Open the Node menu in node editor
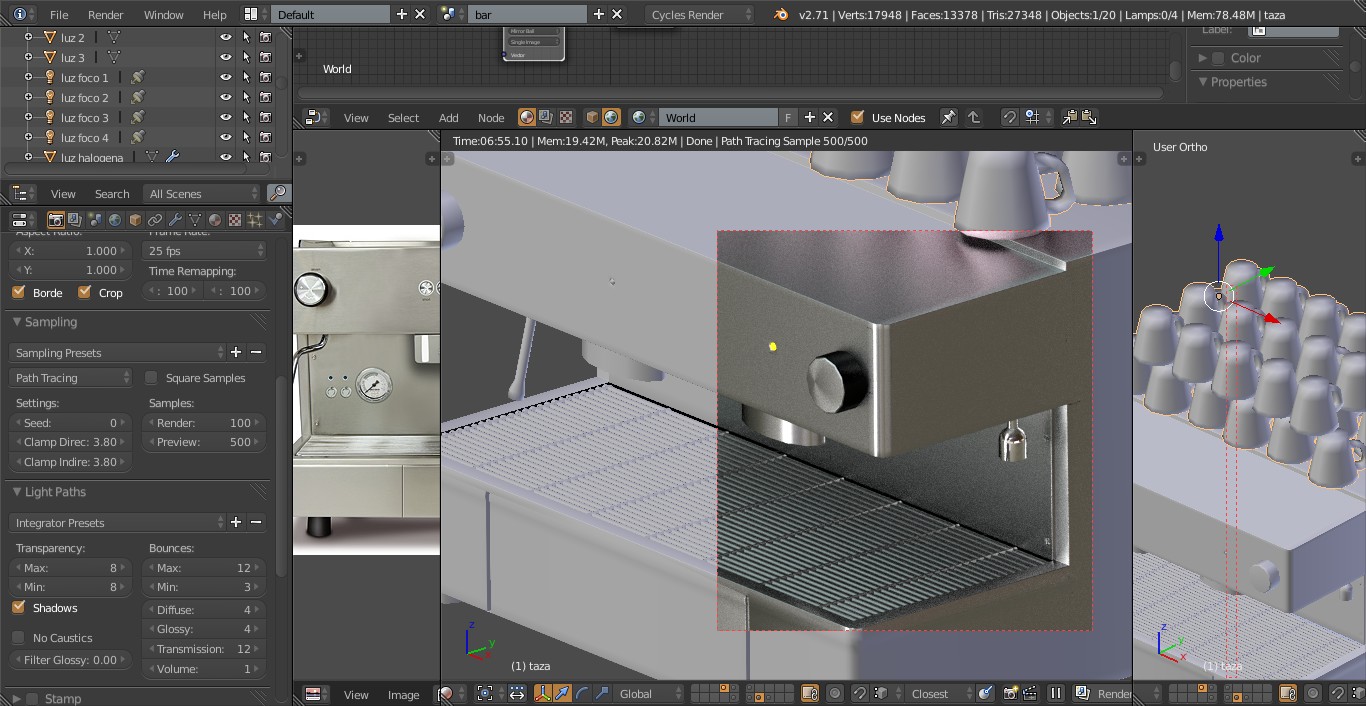The width and height of the screenshot is (1366, 706). click(x=491, y=118)
